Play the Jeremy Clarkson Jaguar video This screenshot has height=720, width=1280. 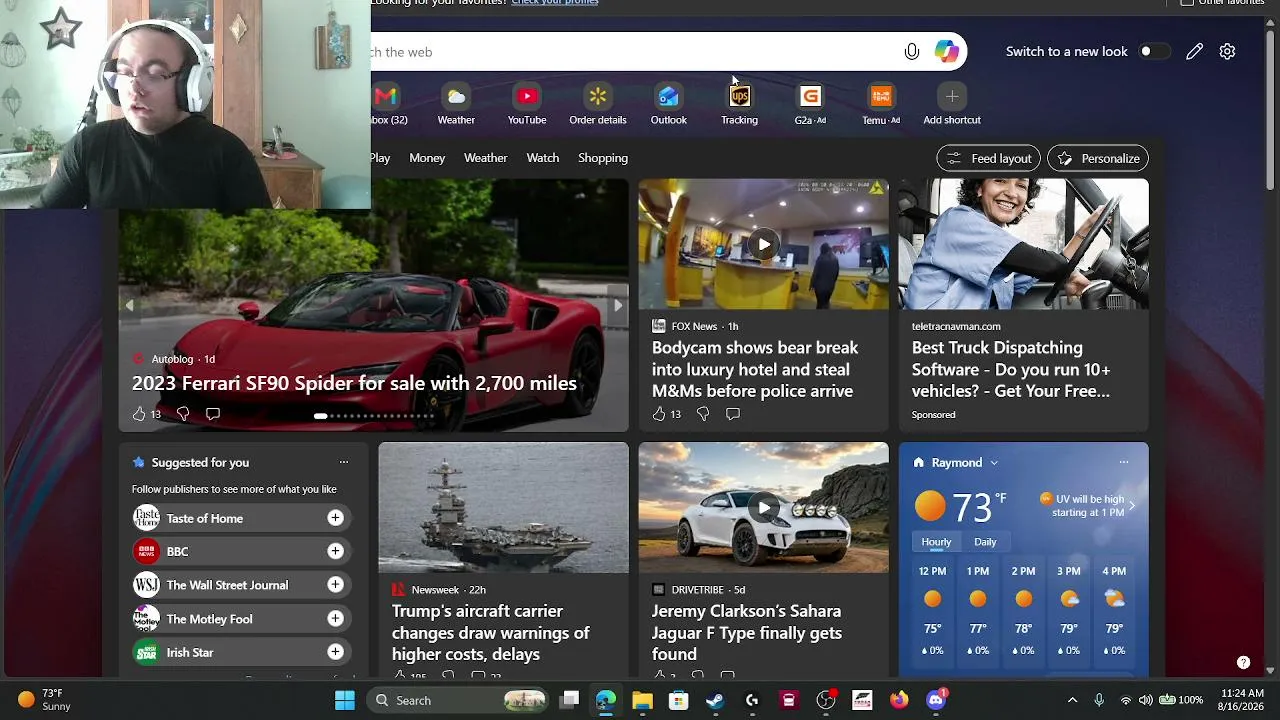(x=764, y=508)
